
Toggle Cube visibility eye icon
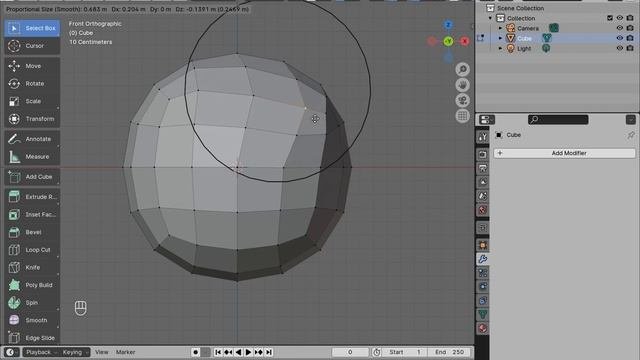620,38
